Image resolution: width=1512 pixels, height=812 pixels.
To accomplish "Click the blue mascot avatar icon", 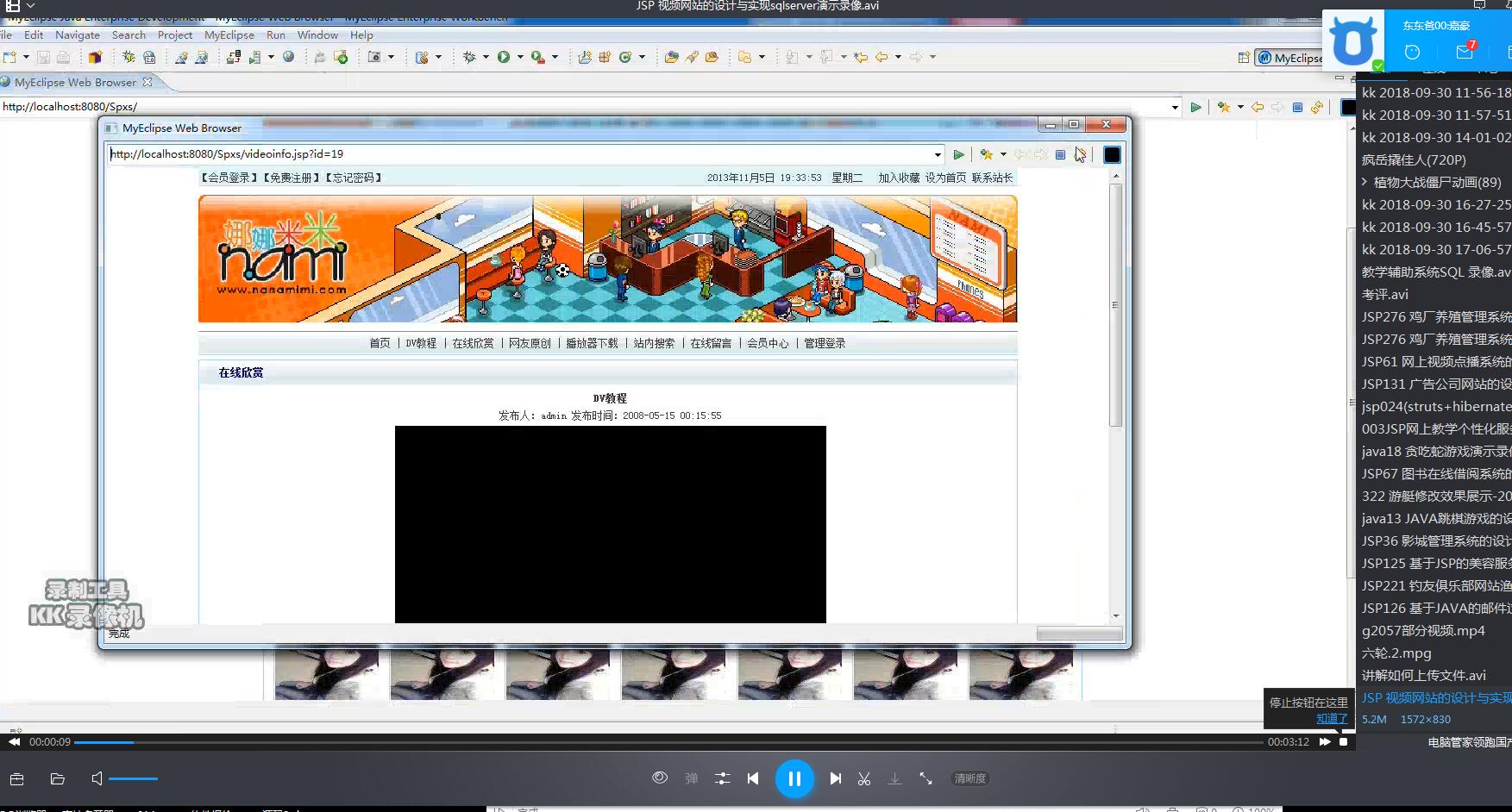I will (x=1352, y=41).
